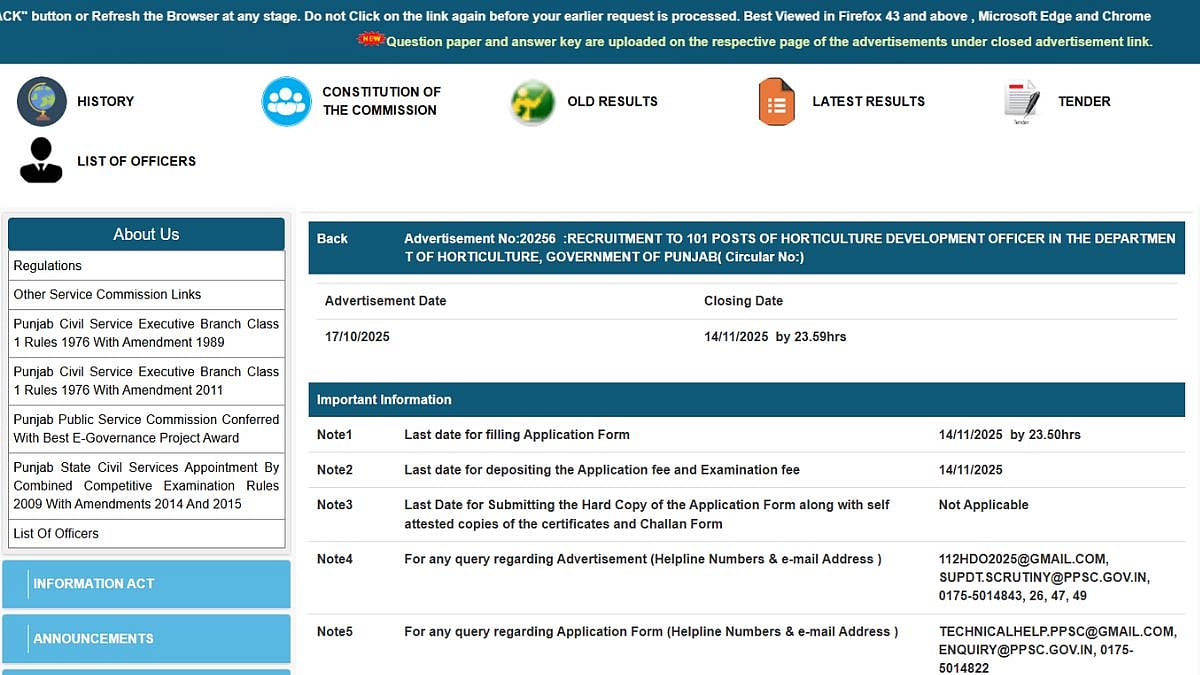This screenshot has width=1200, height=675.
Task: Expand the Announcements section
Action: pos(146,639)
